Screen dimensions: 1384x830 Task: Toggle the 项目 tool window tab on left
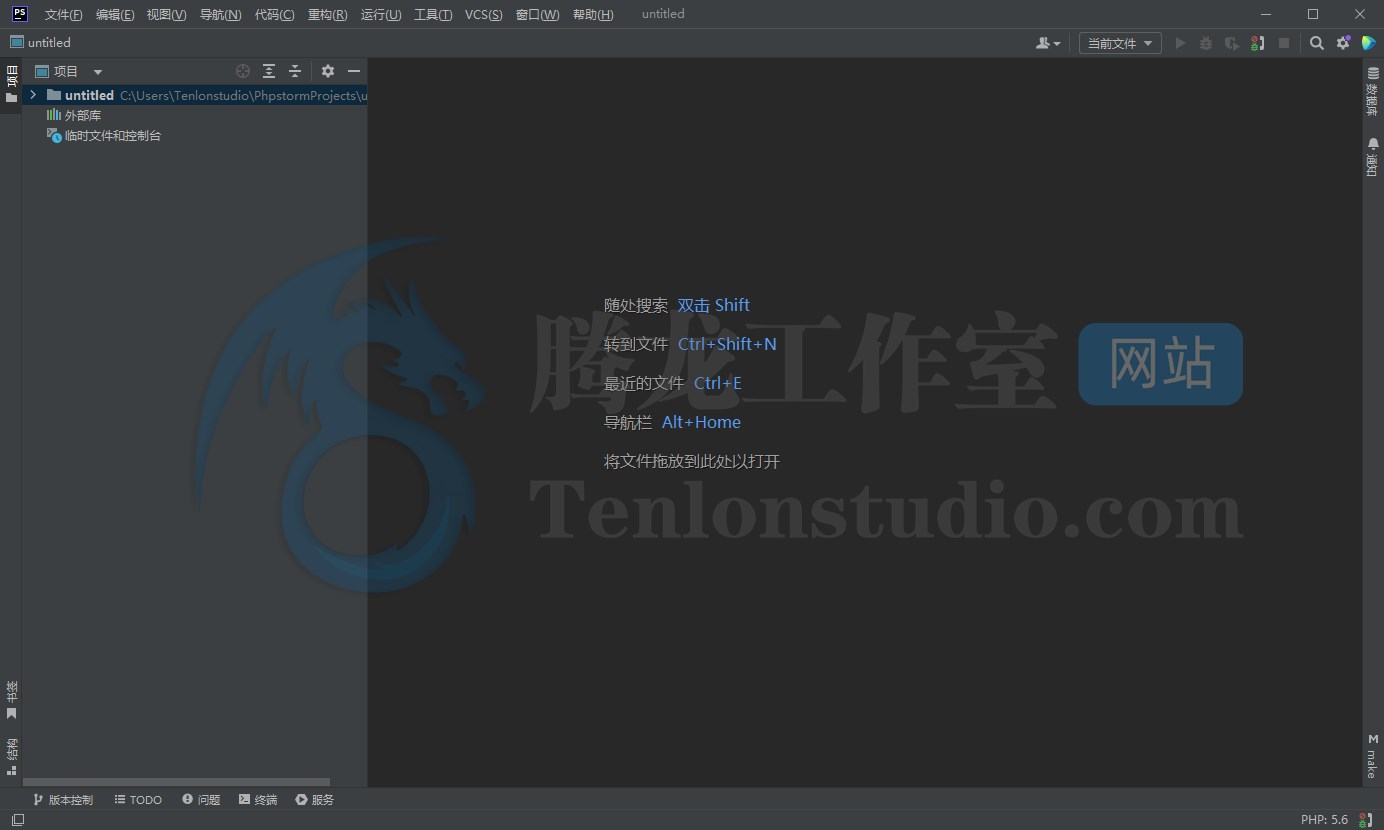[11, 84]
